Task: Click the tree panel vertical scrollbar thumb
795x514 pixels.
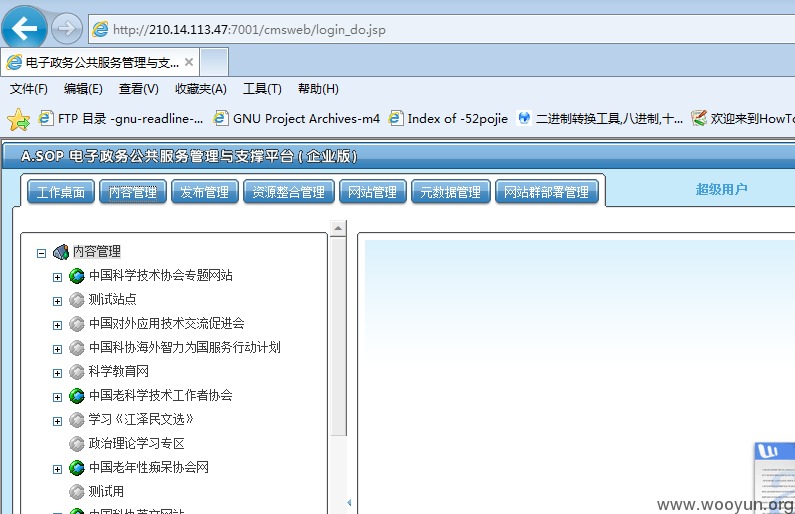Action: (338, 336)
